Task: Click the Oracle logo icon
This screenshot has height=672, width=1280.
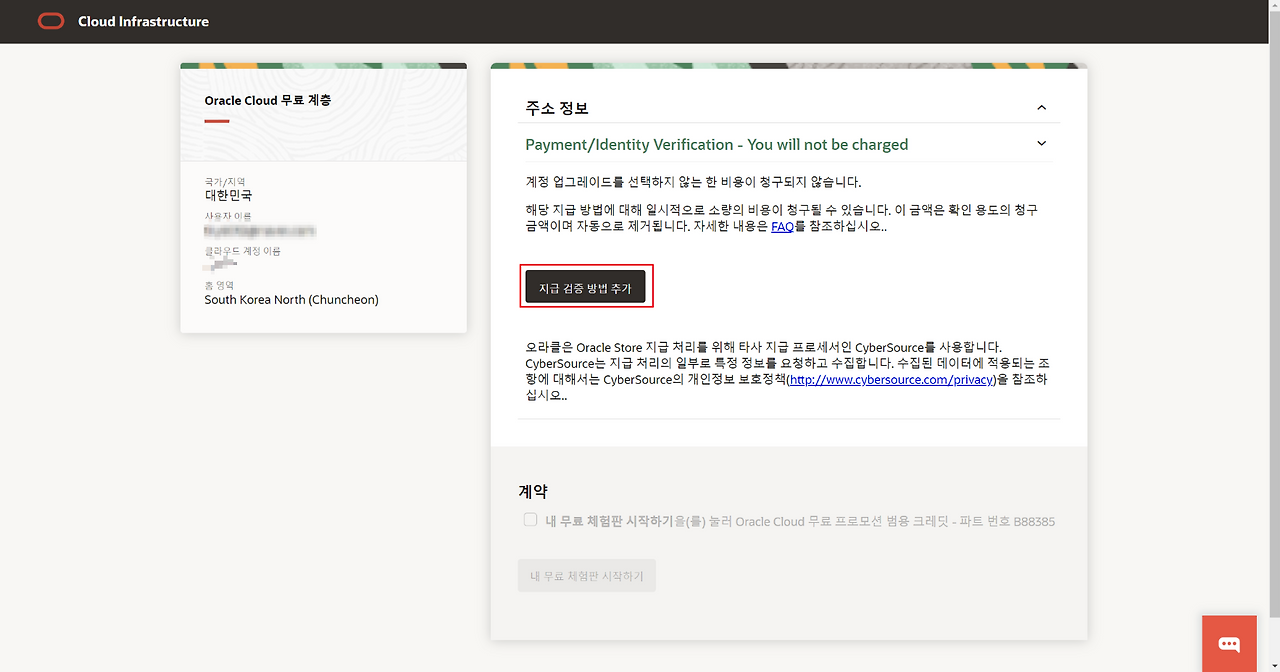Action: pyautogui.click(x=51, y=21)
